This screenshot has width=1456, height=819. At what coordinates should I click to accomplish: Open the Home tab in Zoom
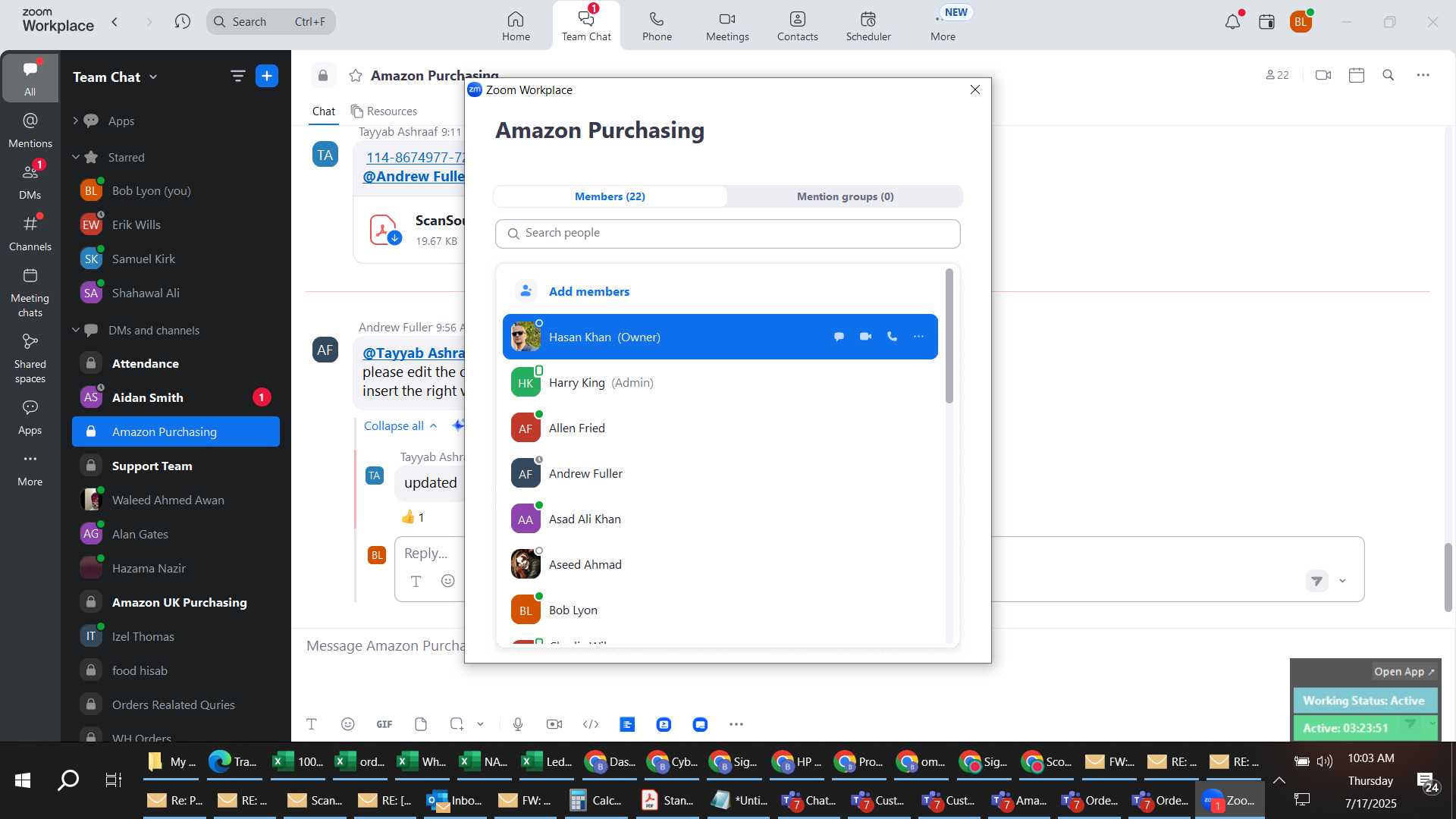[x=516, y=25]
